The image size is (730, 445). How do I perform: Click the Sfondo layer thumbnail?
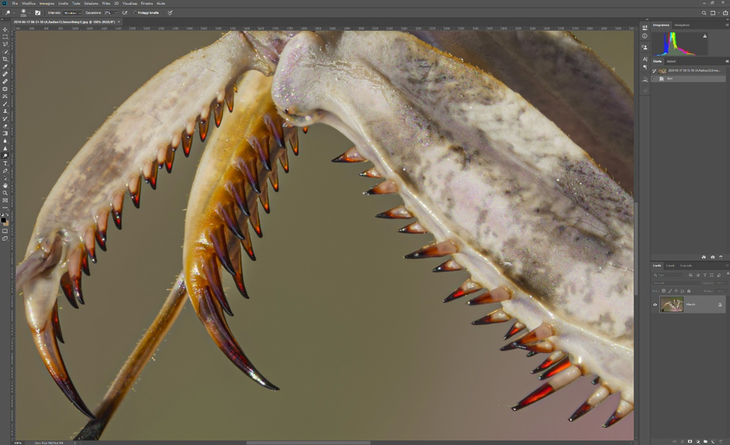coord(671,304)
